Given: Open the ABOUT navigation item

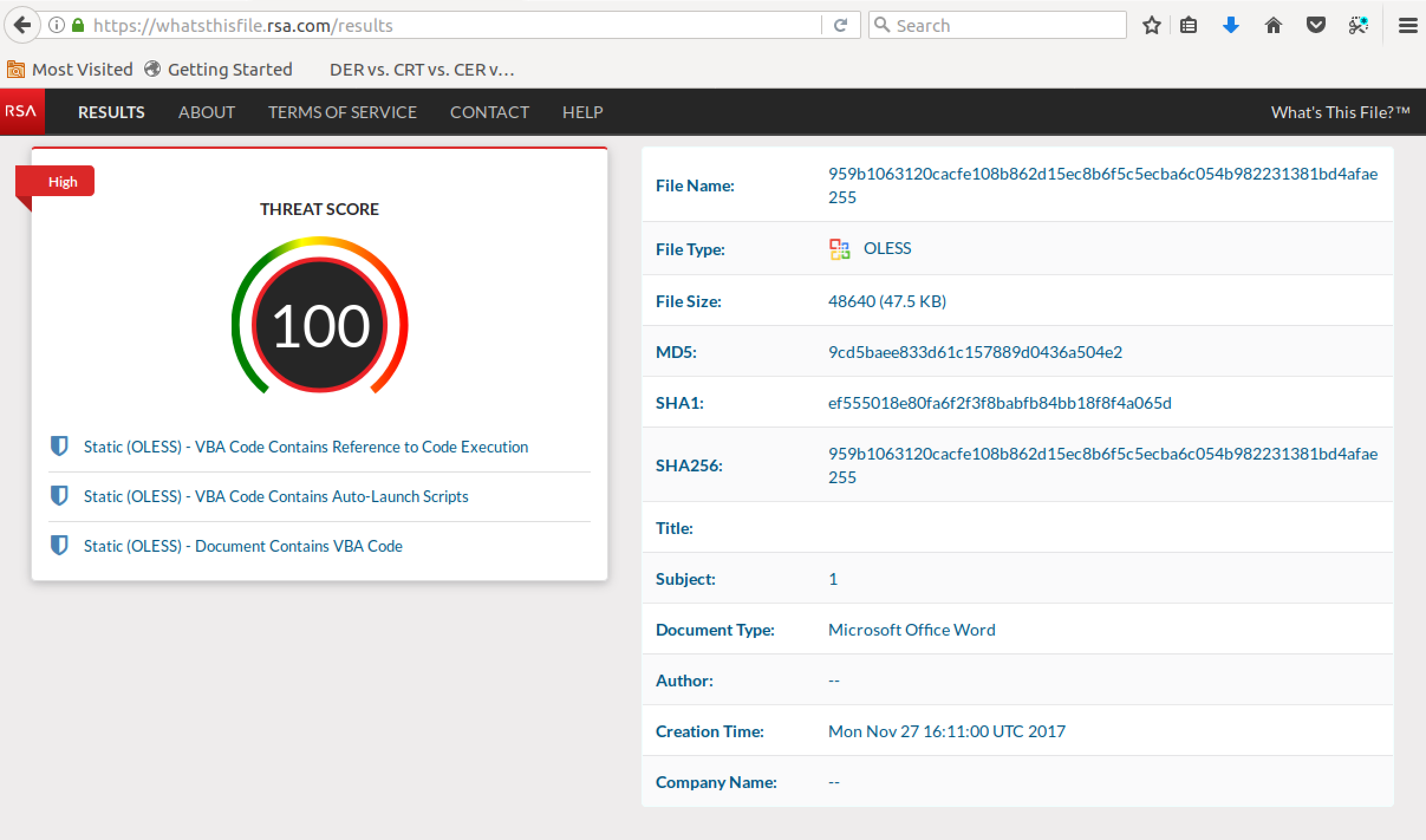Looking at the screenshot, I should coord(206,112).
